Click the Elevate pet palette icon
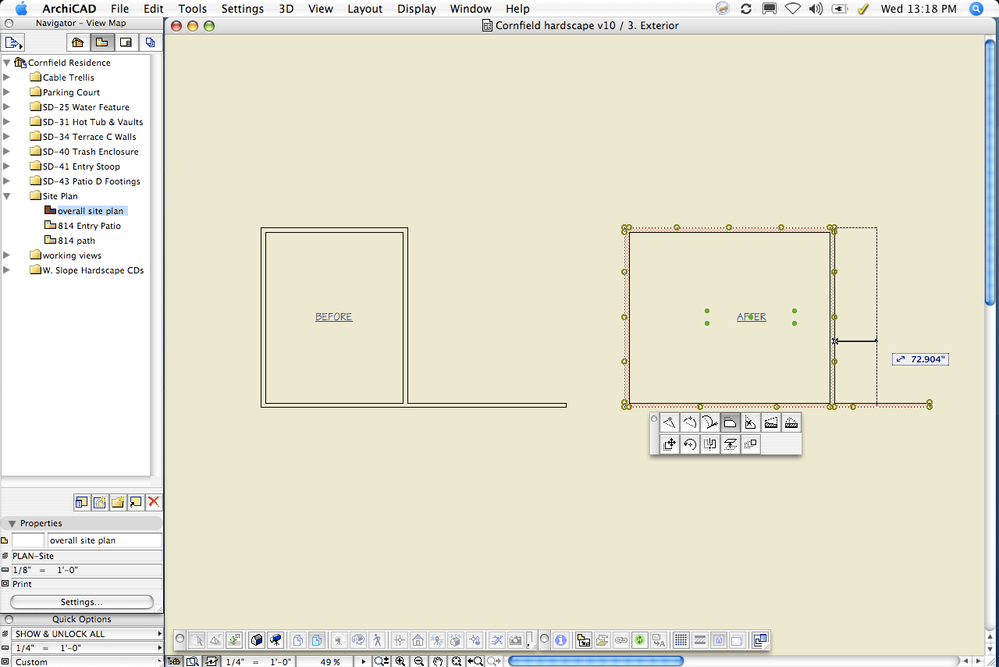This screenshot has width=999, height=667. tap(730, 444)
